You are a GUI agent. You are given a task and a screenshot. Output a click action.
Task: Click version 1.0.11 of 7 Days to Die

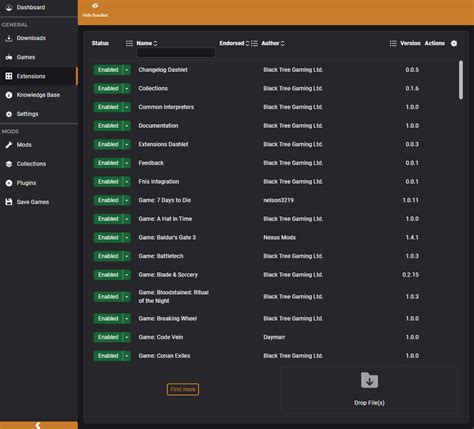click(411, 200)
